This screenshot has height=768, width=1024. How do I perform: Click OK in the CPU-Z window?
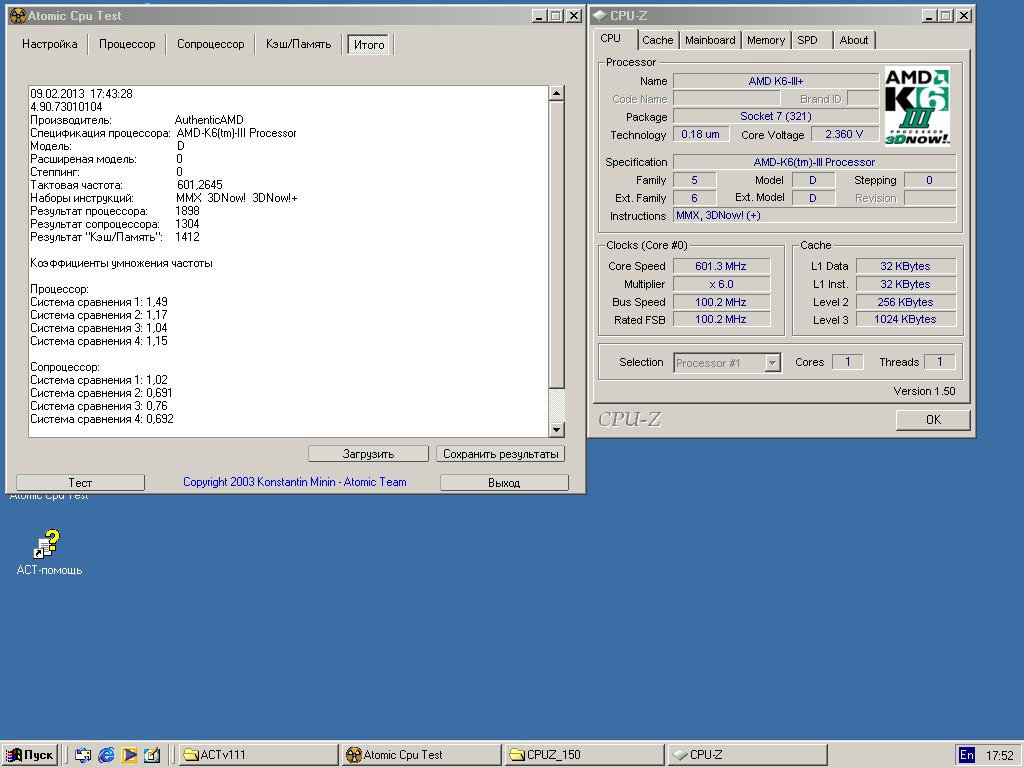click(933, 419)
